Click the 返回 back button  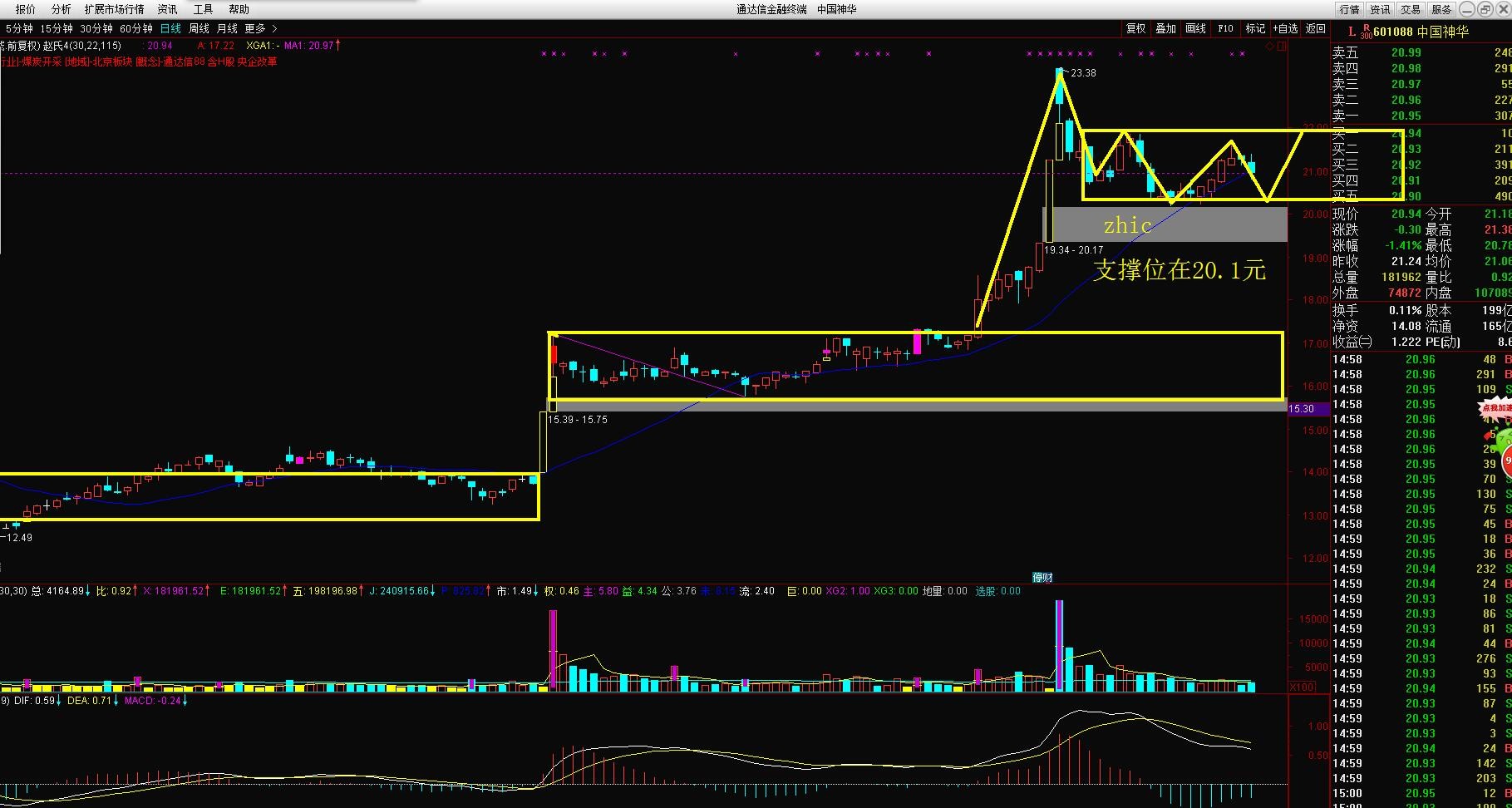[1316, 28]
